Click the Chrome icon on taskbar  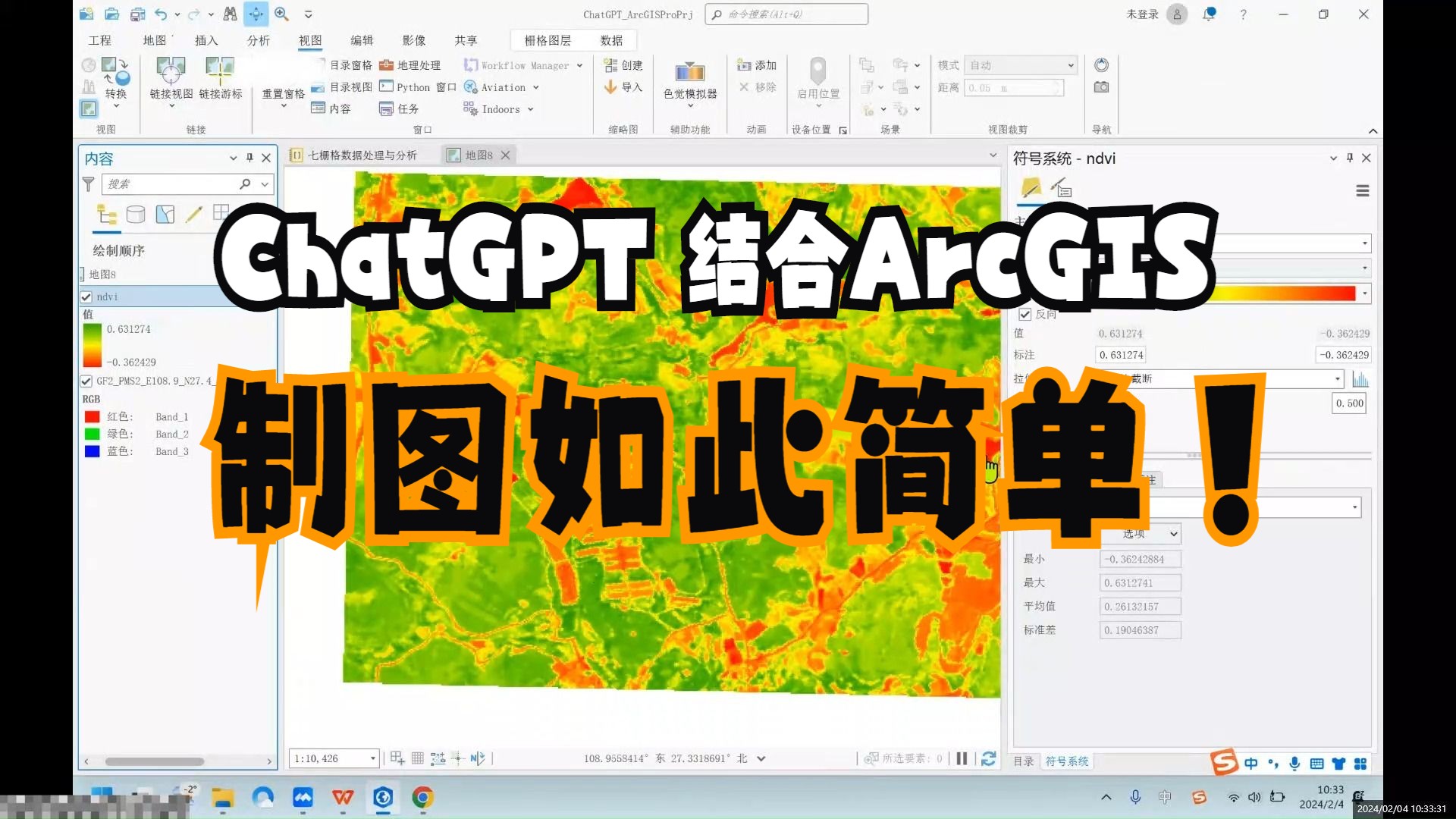422,798
